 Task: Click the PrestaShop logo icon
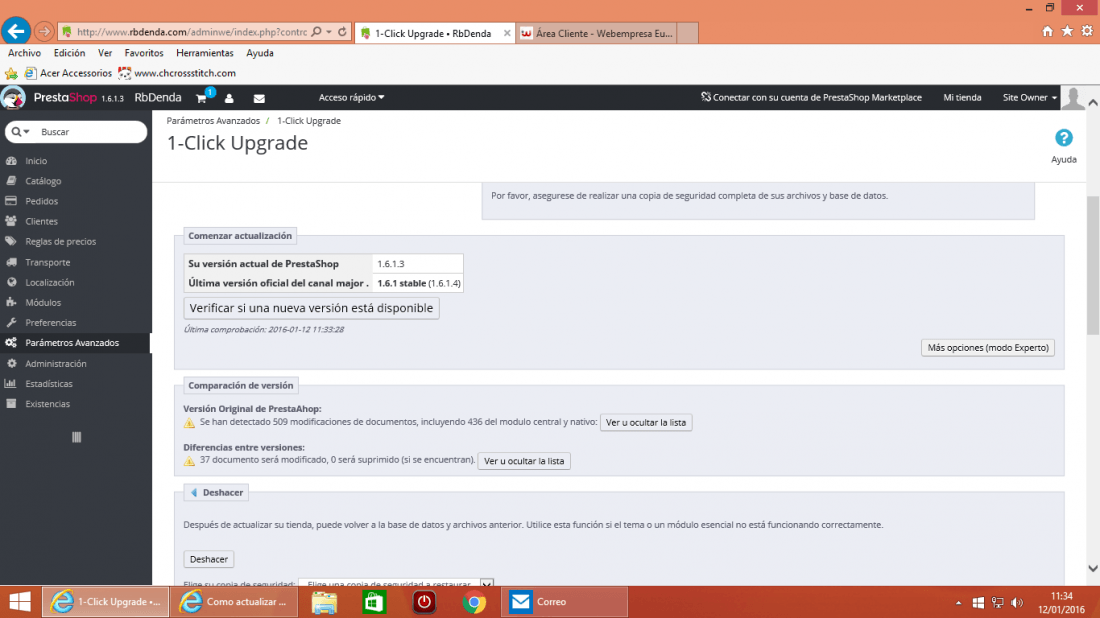point(13,98)
